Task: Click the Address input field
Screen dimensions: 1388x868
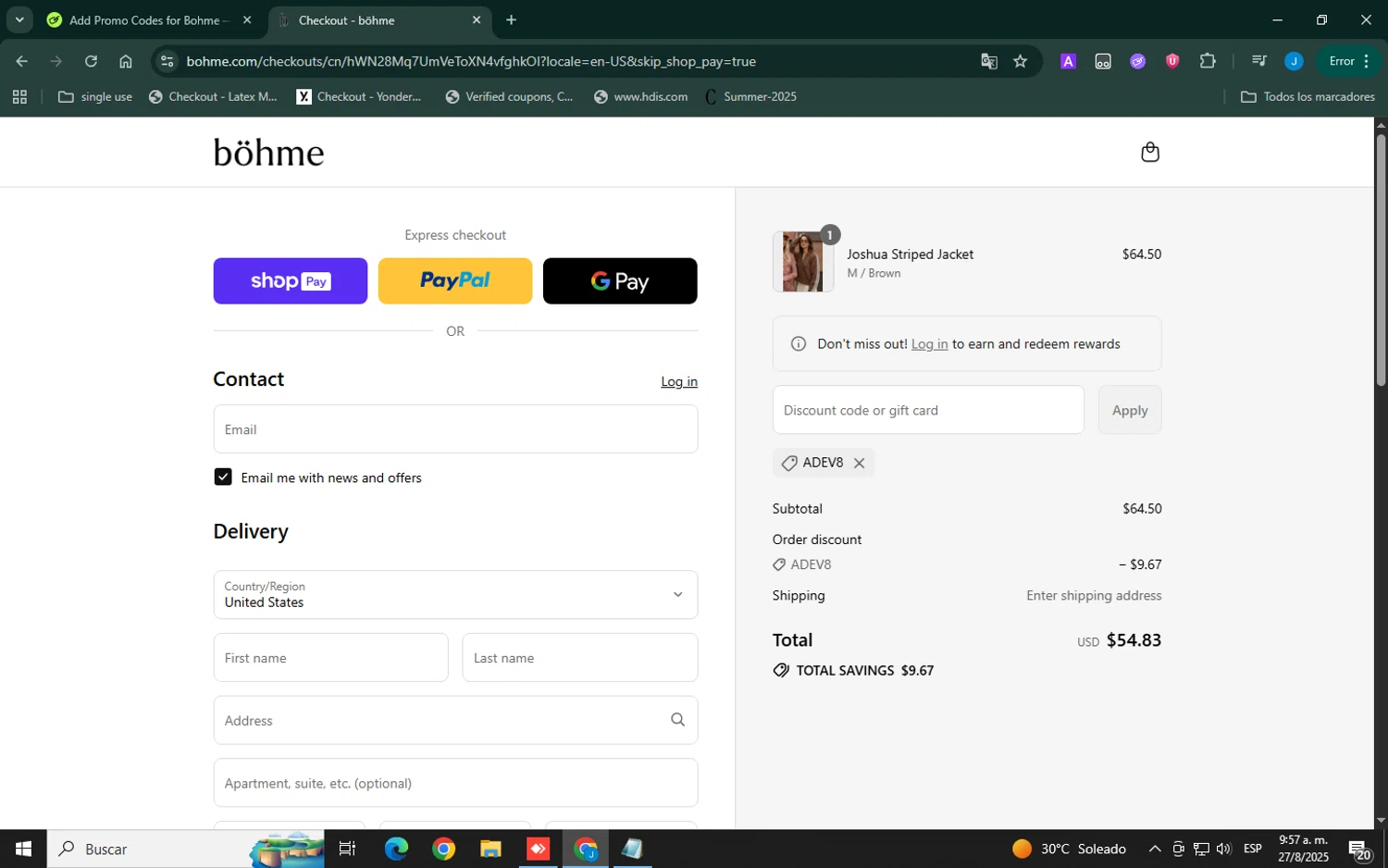Action: click(455, 720)
